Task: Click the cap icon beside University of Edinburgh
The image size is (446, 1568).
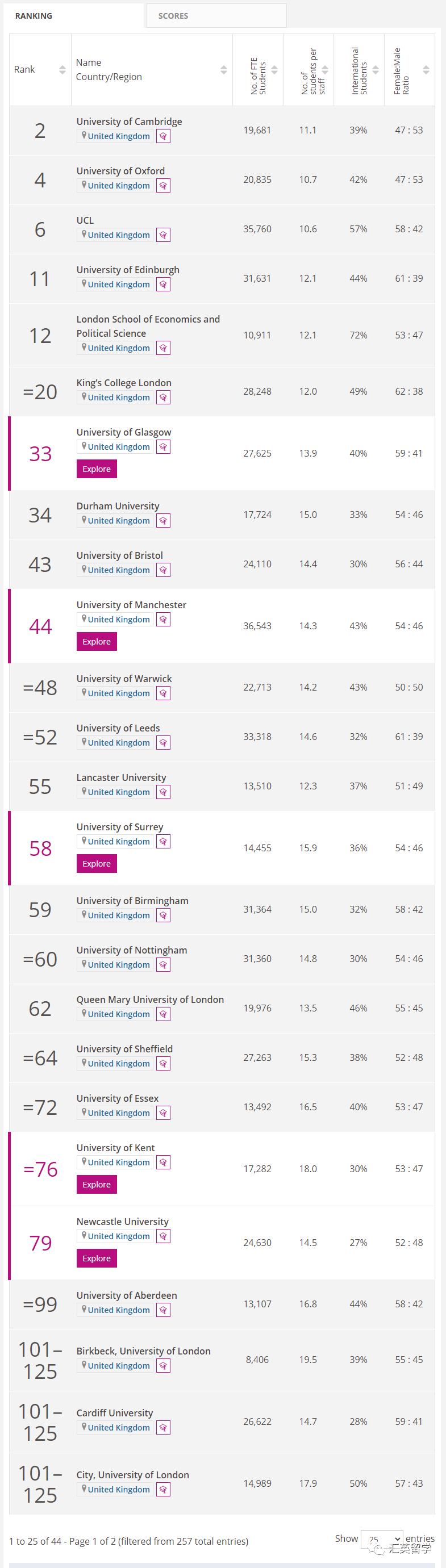Action: [162, 283]
